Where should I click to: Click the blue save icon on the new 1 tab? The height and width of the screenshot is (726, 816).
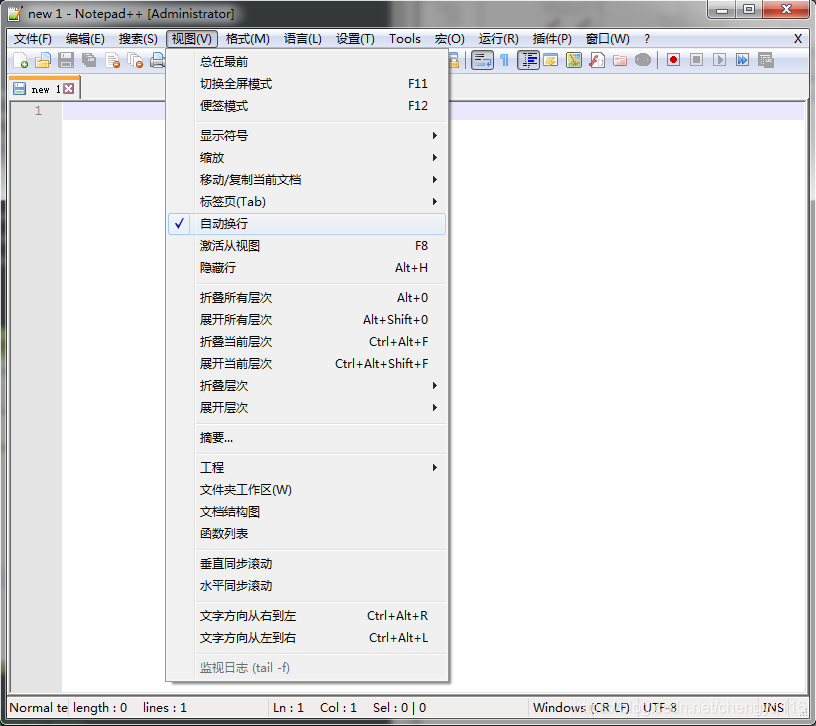pyautogui.click(x=20, y=88)
